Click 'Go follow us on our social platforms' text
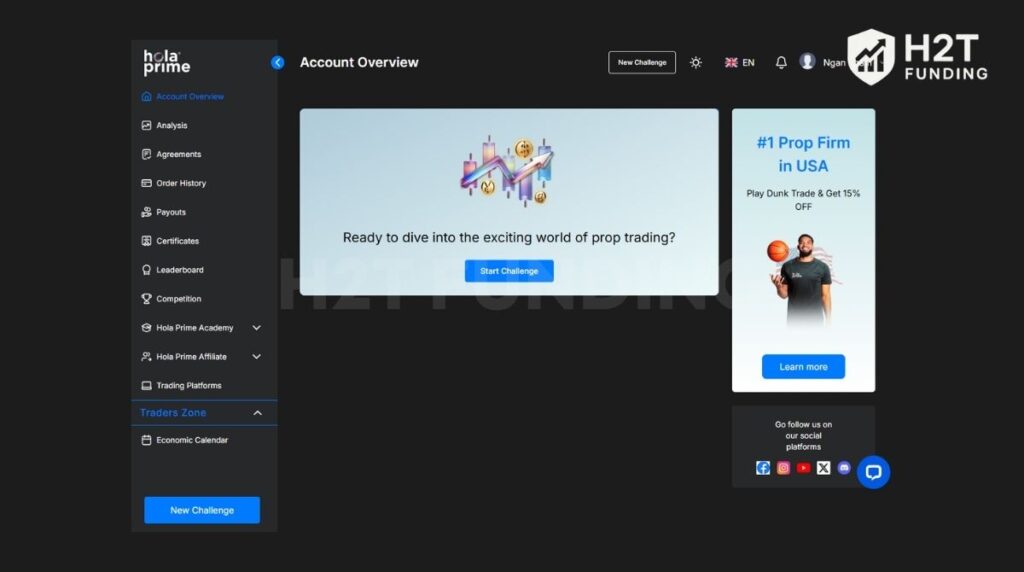 pyautogui.click(x=803, y=436)
